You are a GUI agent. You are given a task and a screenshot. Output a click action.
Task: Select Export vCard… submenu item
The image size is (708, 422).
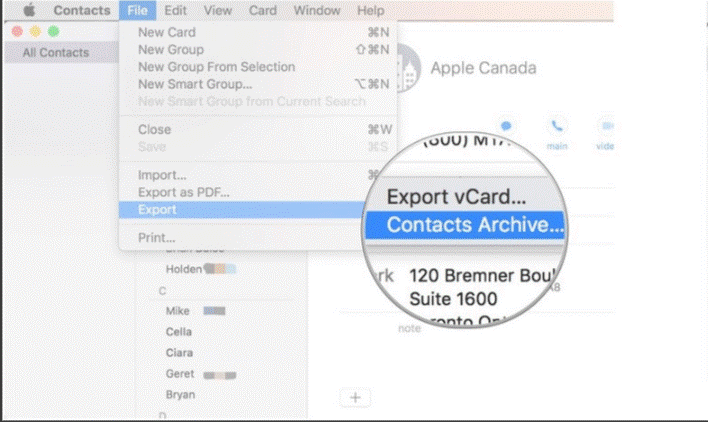[456, 197]
